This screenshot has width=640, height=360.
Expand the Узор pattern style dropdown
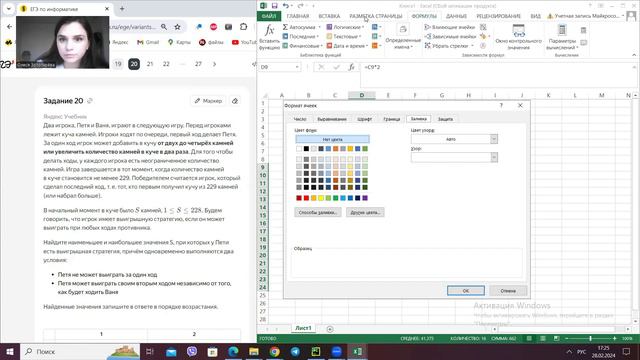494,158
